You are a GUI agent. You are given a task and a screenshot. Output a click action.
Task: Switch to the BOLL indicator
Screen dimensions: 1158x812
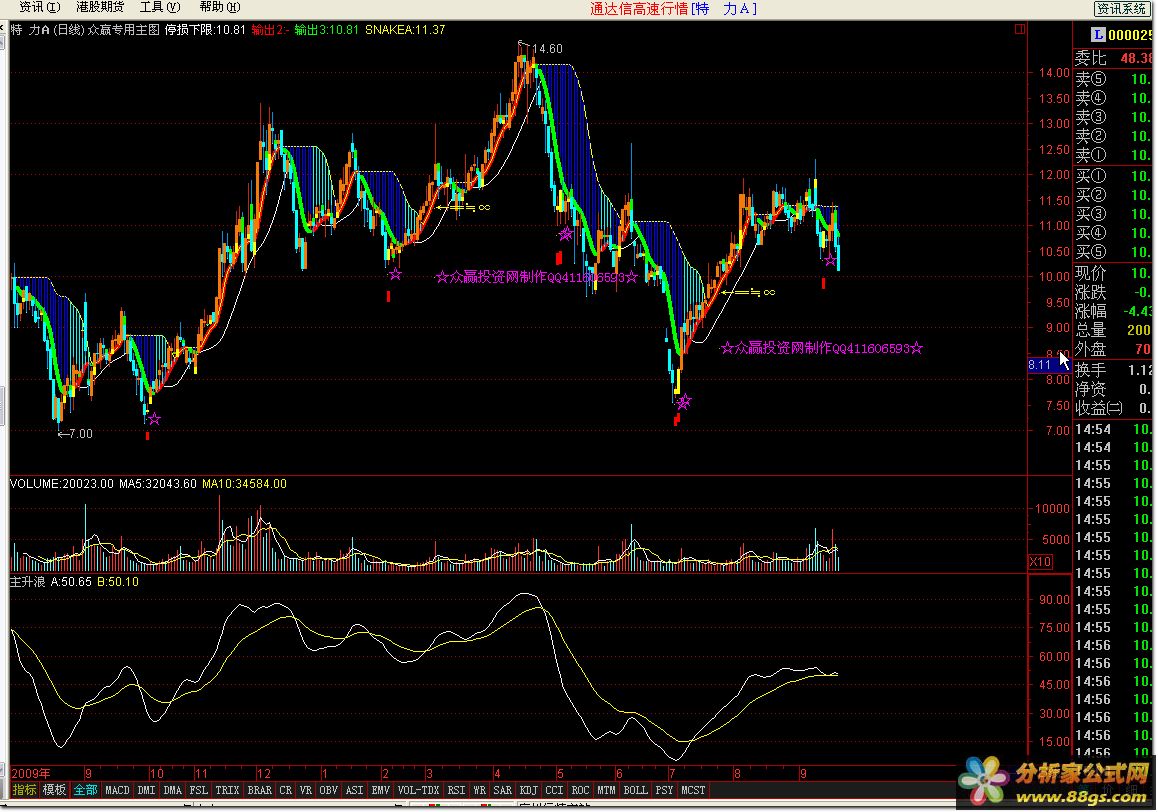[635, 791]
